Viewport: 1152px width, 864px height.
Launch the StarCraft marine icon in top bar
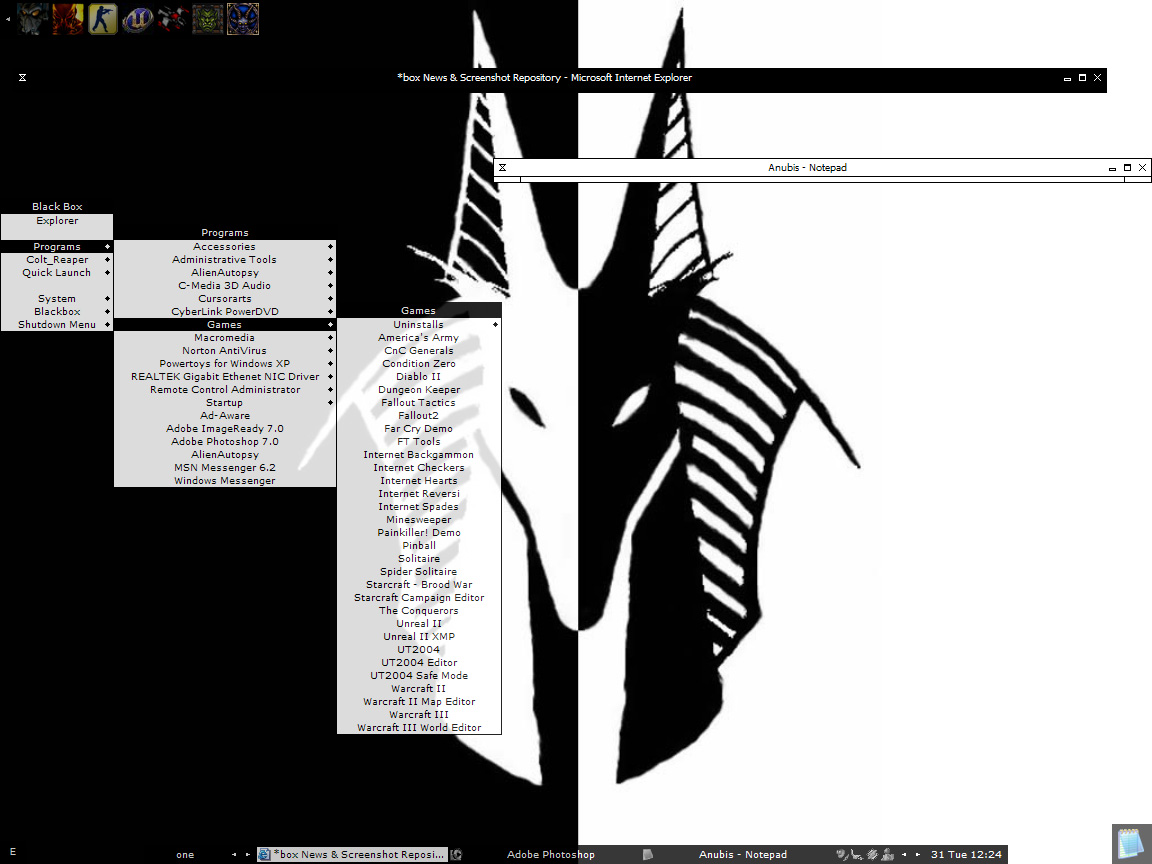tap(32, 18)
